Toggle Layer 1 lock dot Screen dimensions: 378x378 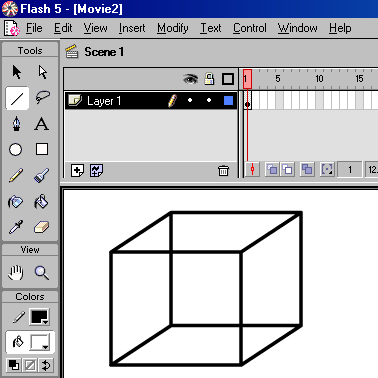(x=209, y=100)
